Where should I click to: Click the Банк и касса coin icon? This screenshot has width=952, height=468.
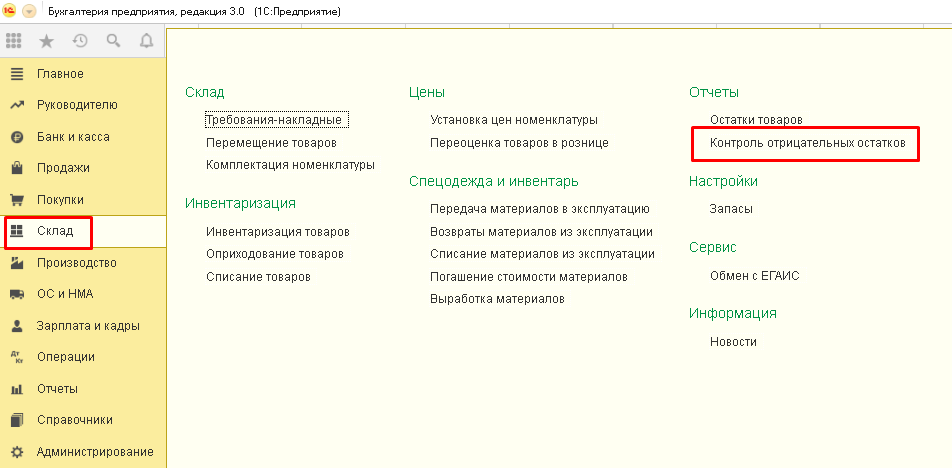(17, 137)
